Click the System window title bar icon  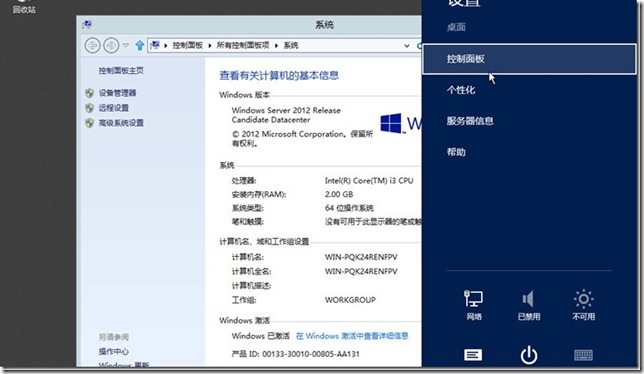(87, 25)
